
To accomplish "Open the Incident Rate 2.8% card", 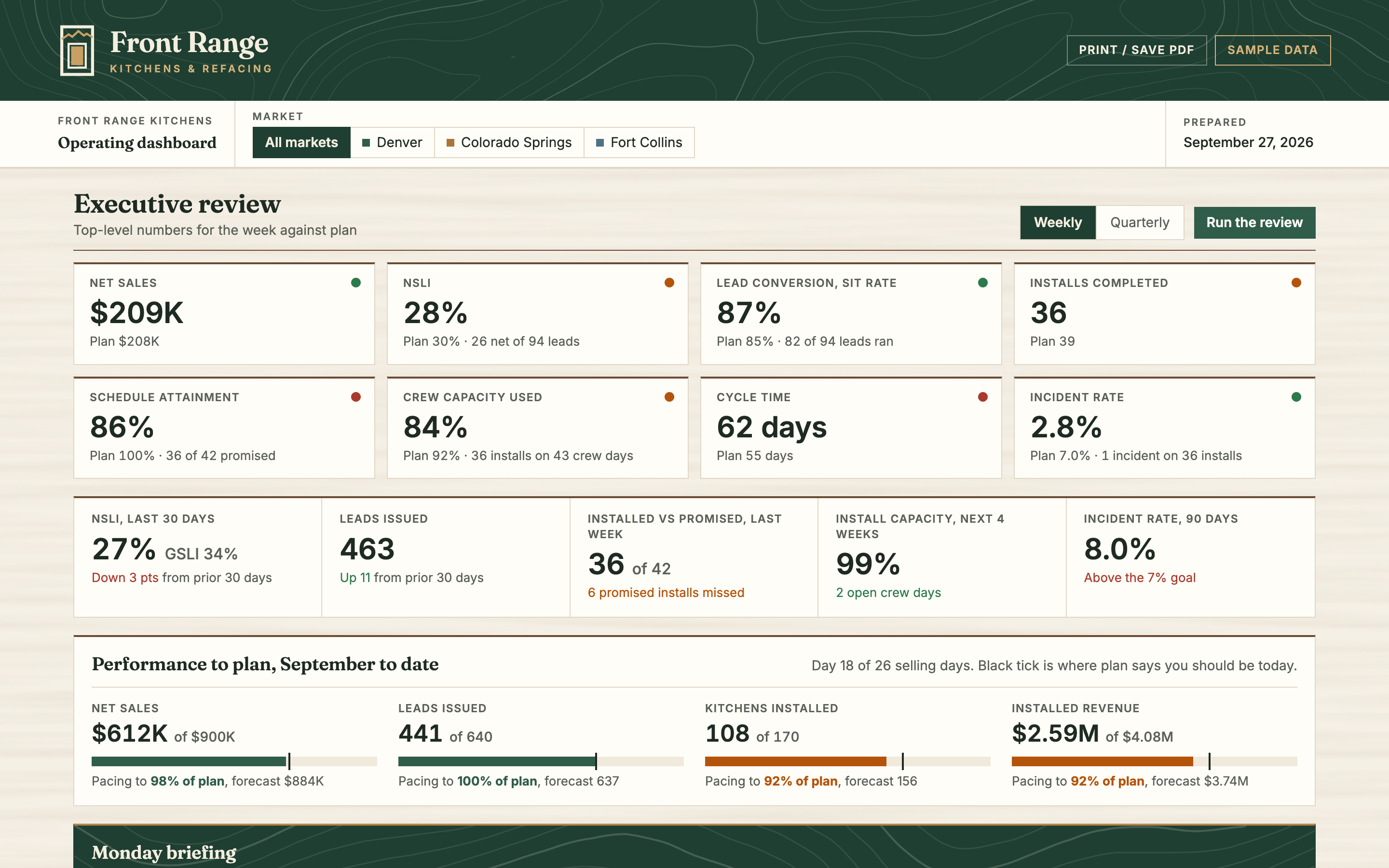I will pyautogui.click(x=1164, y=428).
